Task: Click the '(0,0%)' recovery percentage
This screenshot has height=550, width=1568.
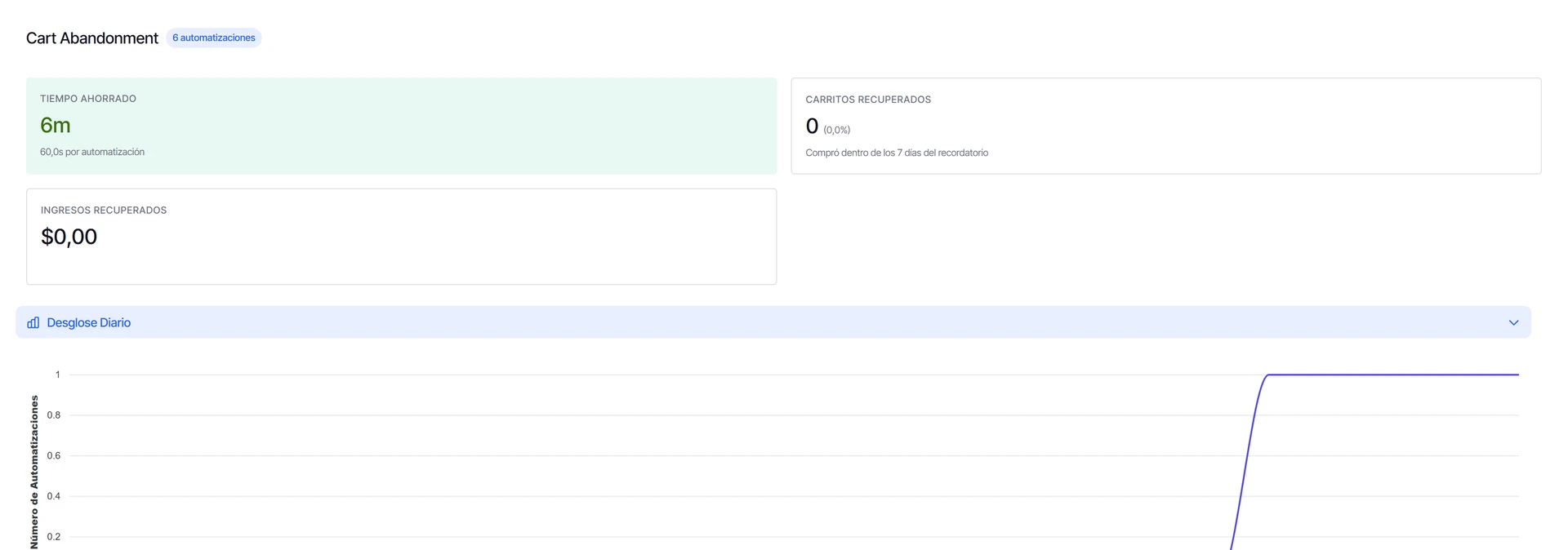Action: click(x=837, y=130)
